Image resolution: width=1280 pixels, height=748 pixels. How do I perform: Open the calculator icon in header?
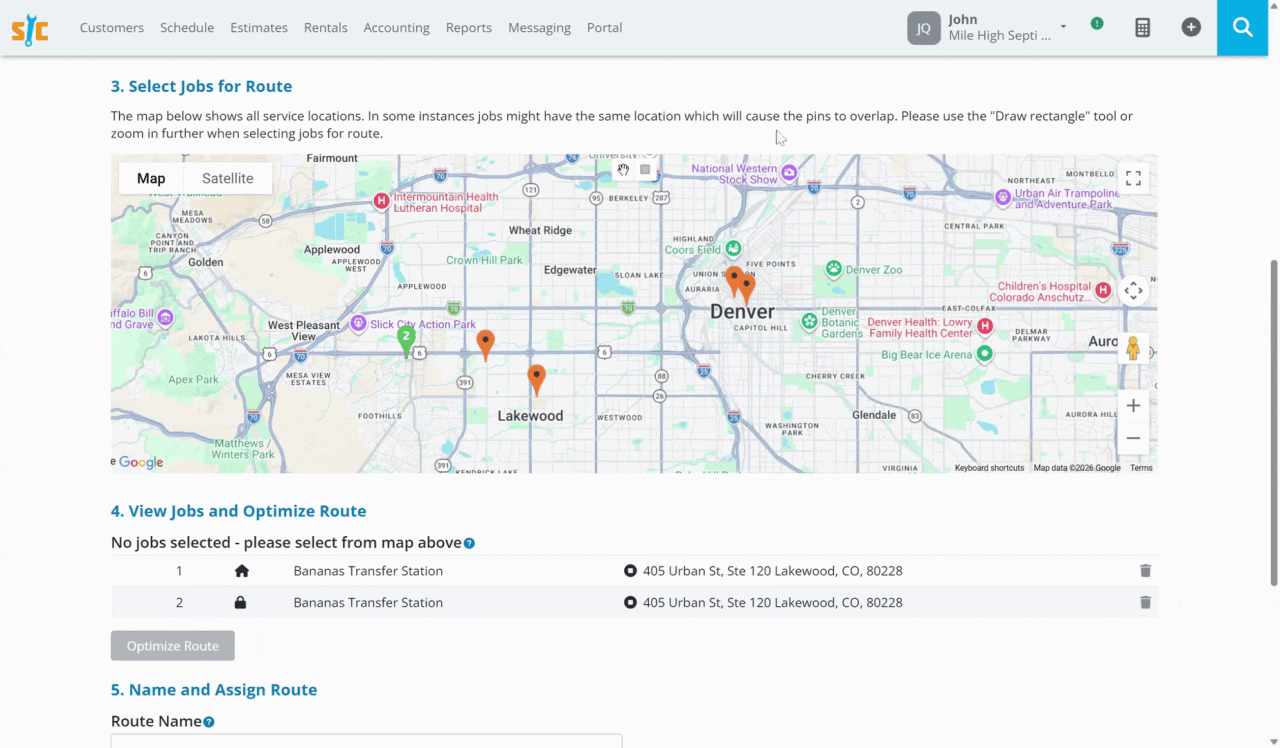(1143, 28)
